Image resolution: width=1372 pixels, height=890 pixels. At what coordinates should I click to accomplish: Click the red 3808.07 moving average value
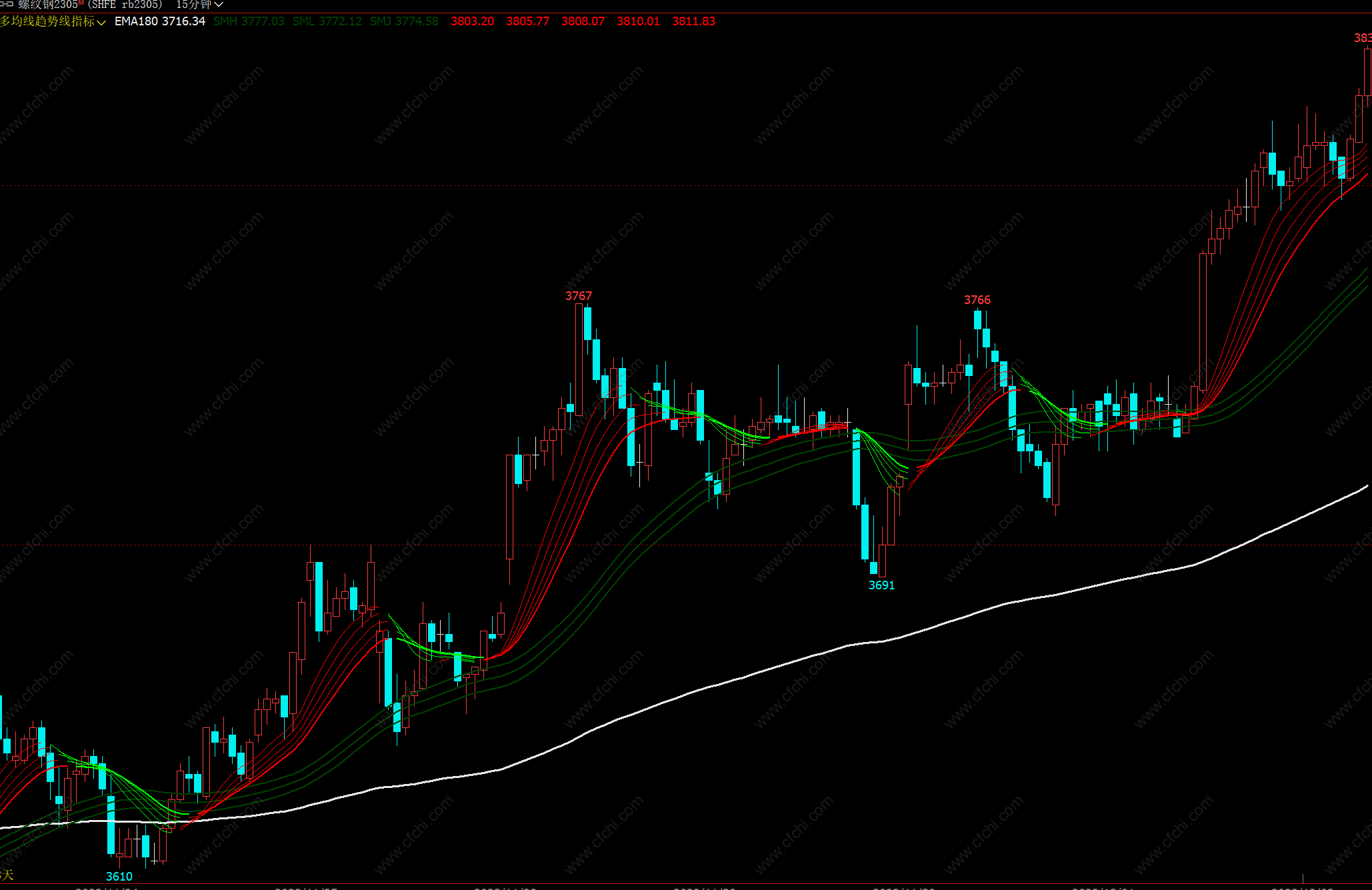click(x=583, y=21)
